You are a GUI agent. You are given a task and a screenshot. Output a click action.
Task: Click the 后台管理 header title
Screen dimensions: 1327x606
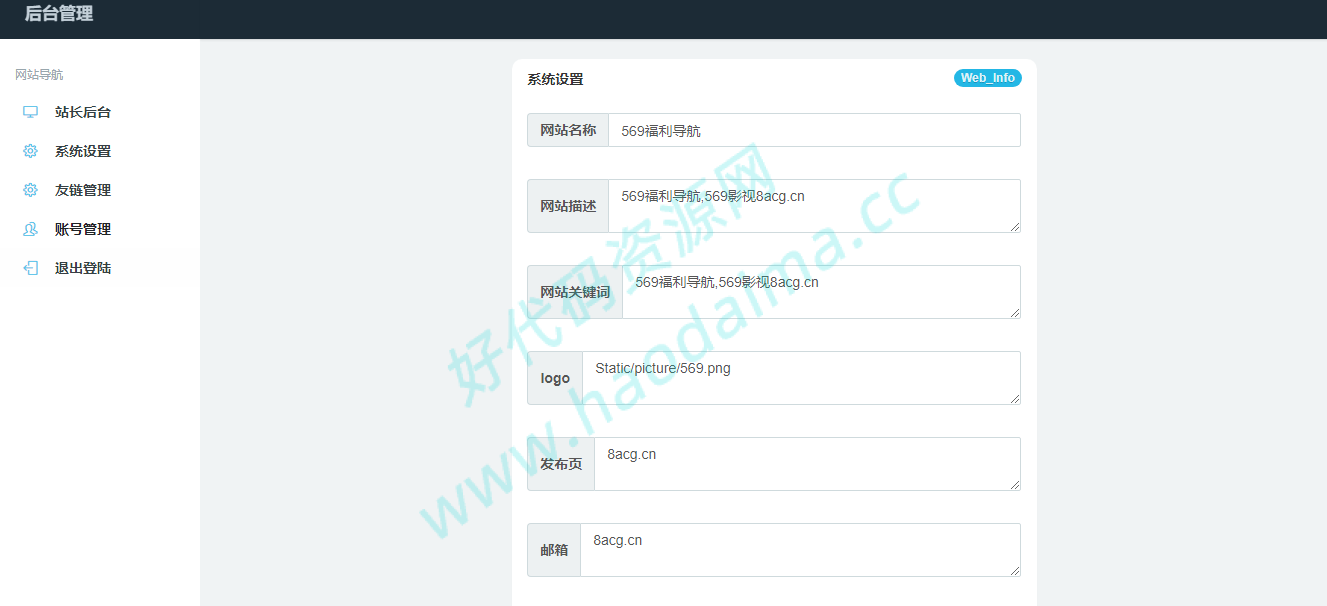point(59,14)
